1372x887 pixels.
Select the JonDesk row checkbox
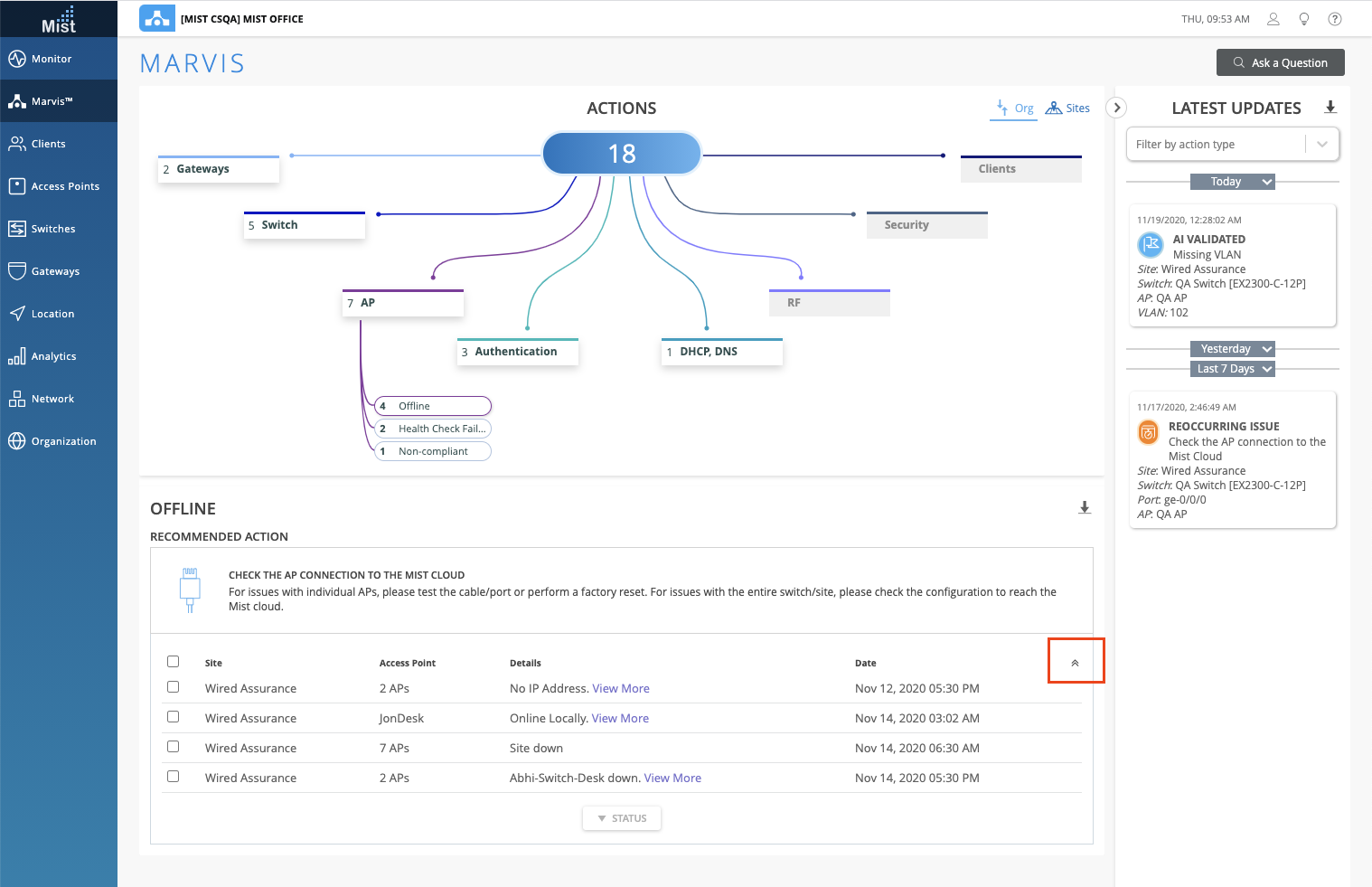point(174,717)
